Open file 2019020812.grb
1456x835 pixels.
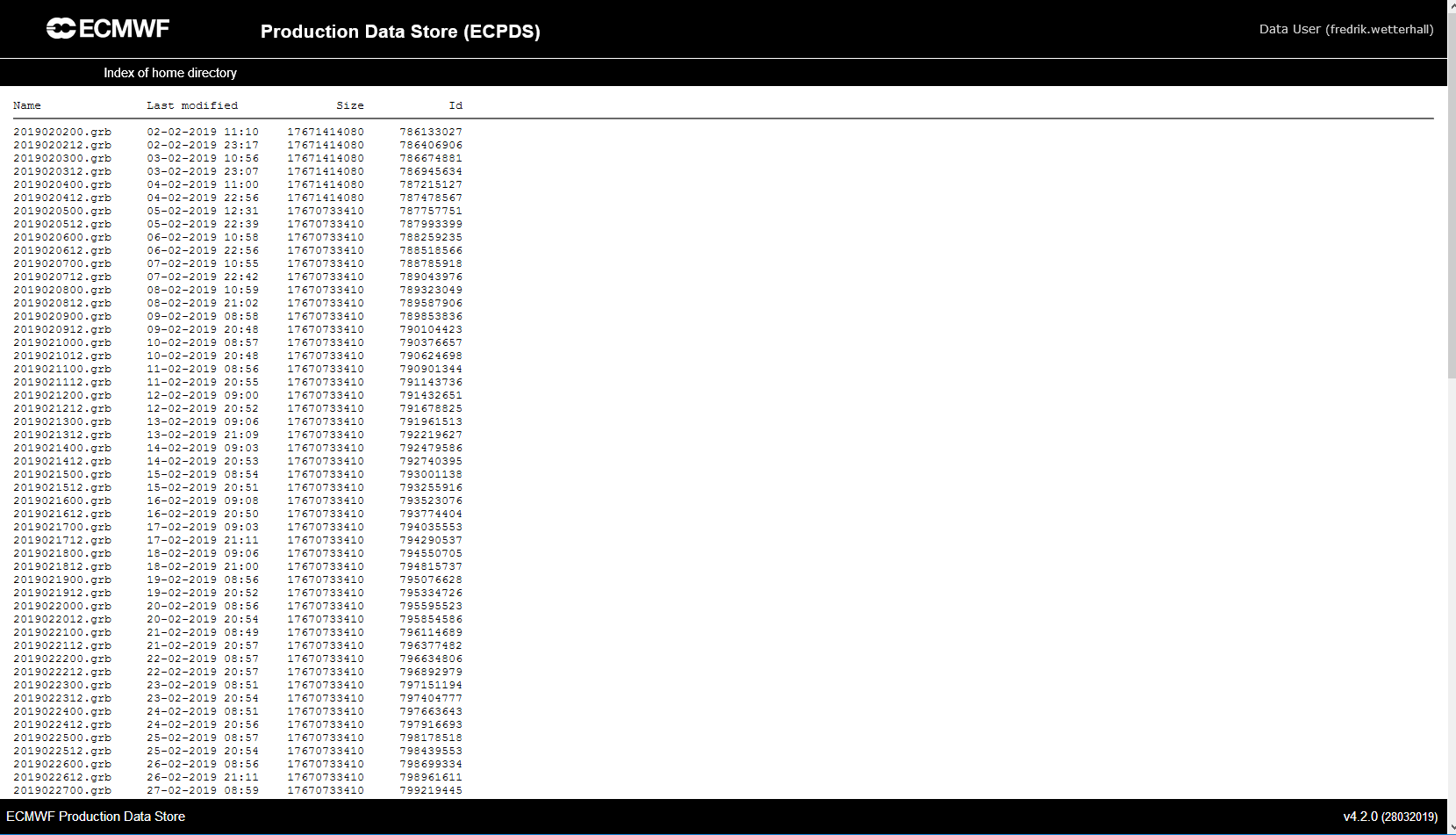point(62,303)
